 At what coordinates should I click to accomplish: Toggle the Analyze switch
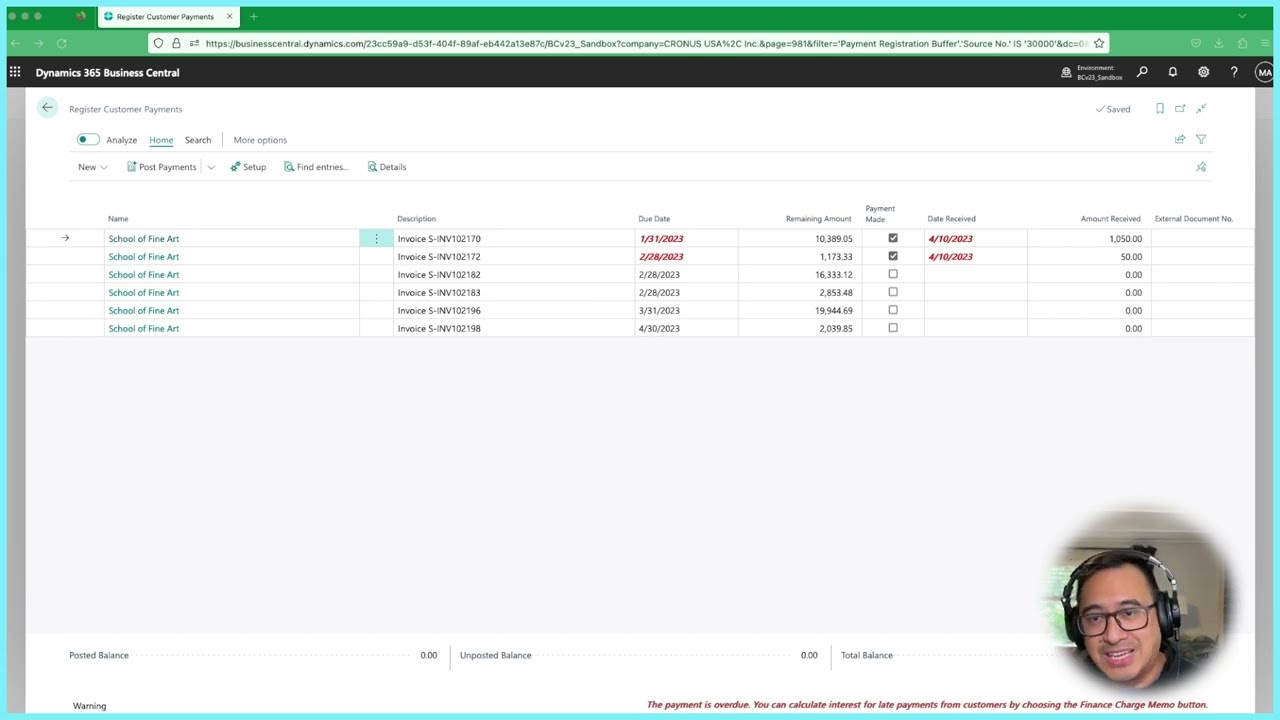click(x=88, y=140)
